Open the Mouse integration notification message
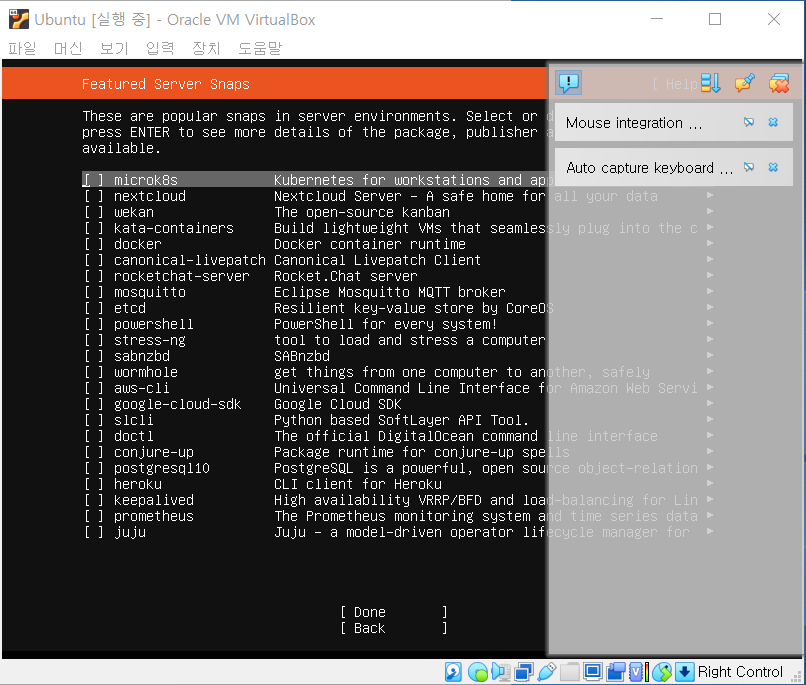806x685 pixels. [x=634, y=123]
